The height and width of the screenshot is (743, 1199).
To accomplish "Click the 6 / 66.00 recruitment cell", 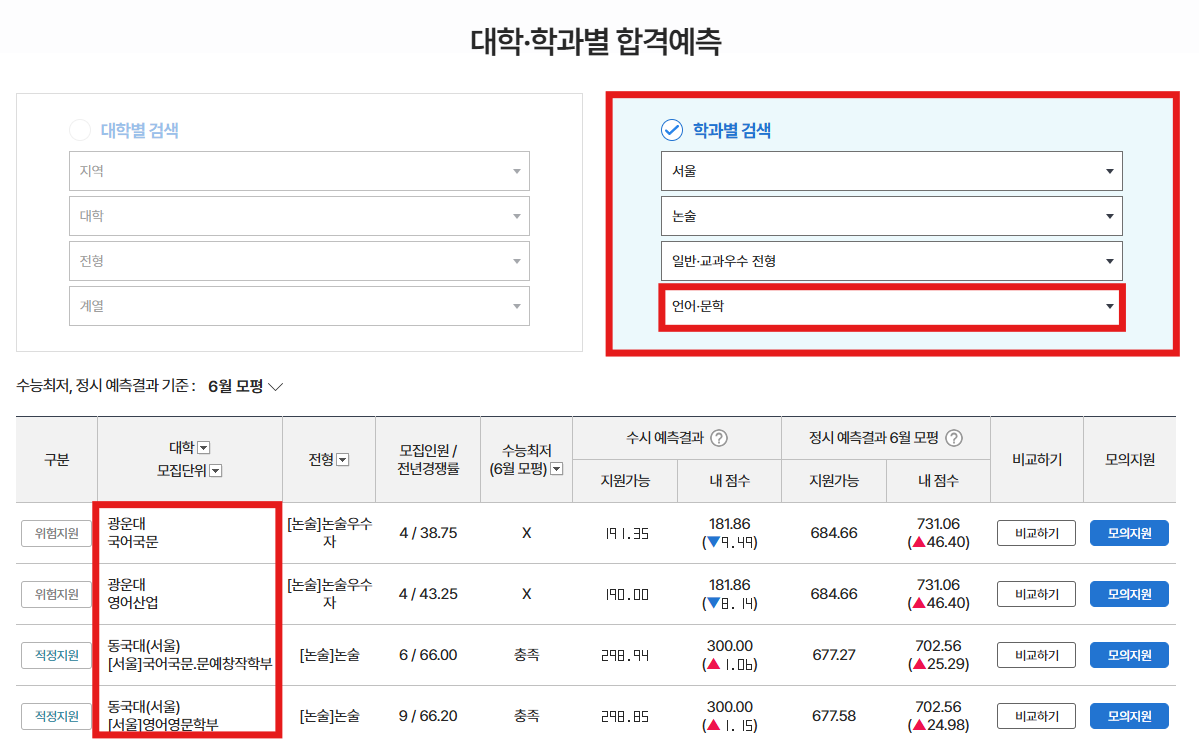I will tap(428, 655).
